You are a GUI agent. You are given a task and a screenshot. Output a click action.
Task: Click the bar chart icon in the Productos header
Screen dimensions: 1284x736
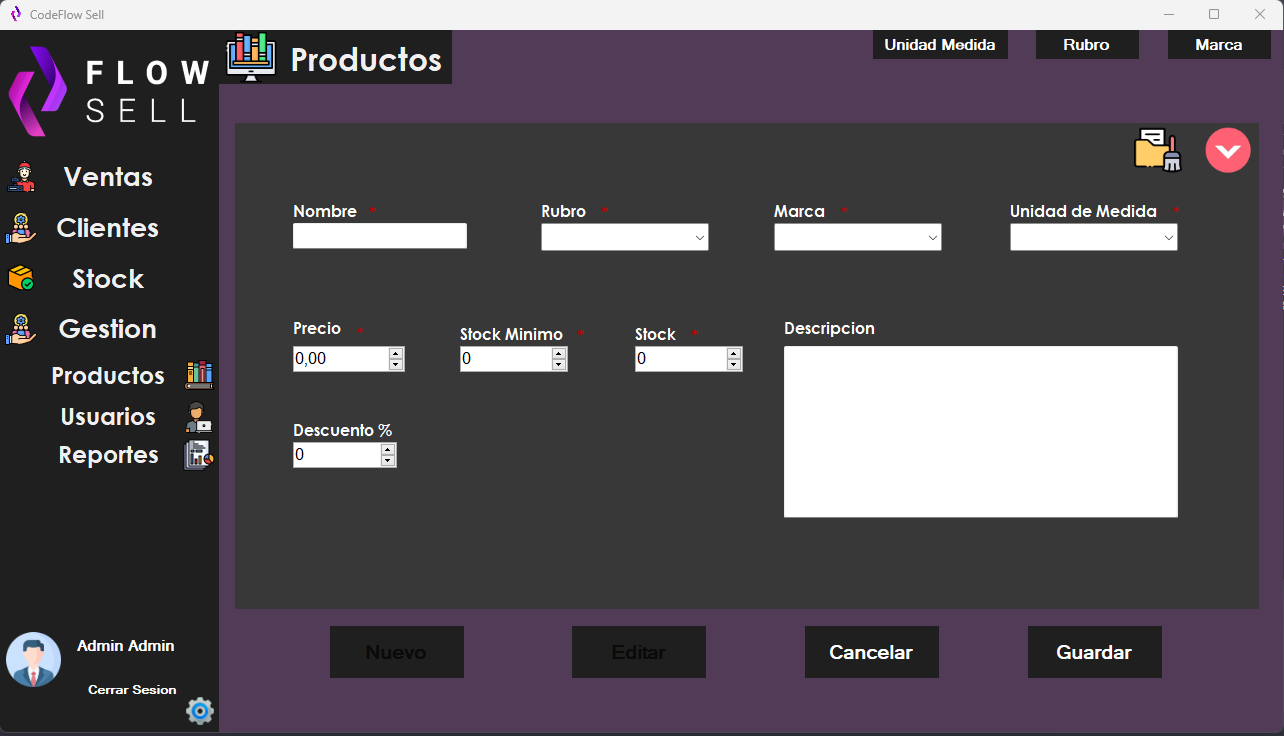click(250, 56)
